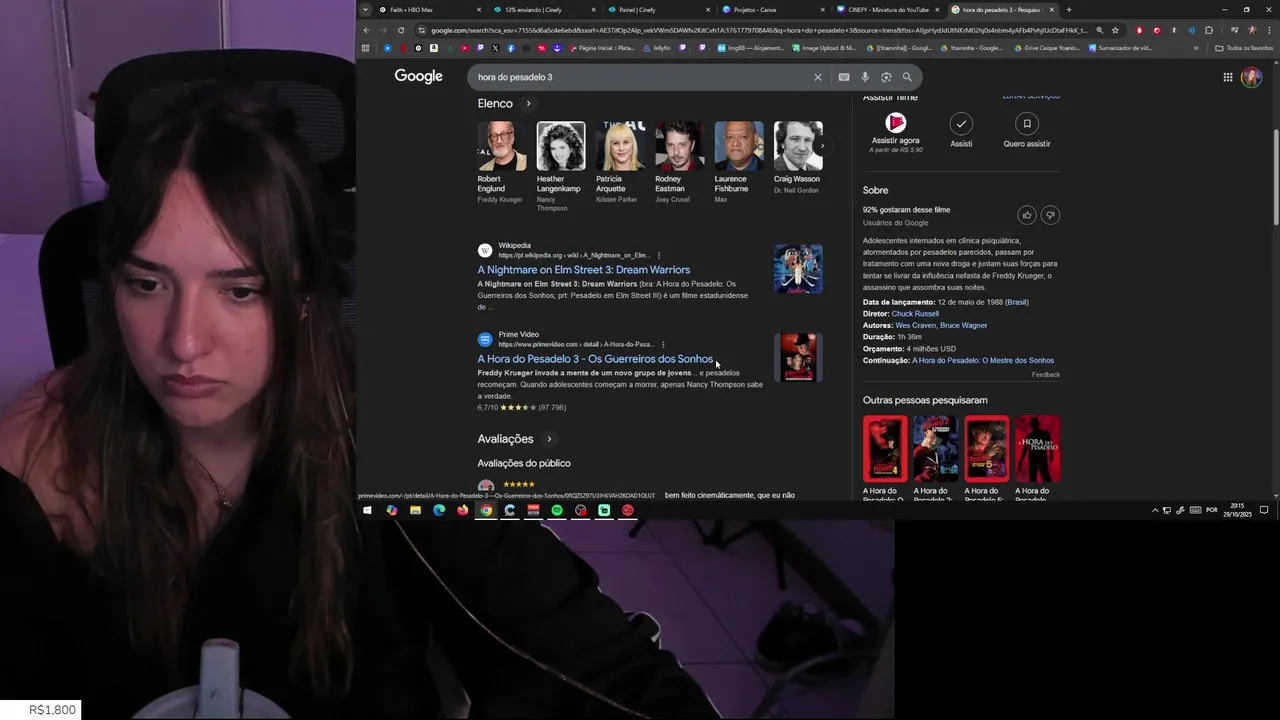Mark the film as Assisti
Image resolution: width=1280 pixels, height=720 pixels.
click(961, 124)
